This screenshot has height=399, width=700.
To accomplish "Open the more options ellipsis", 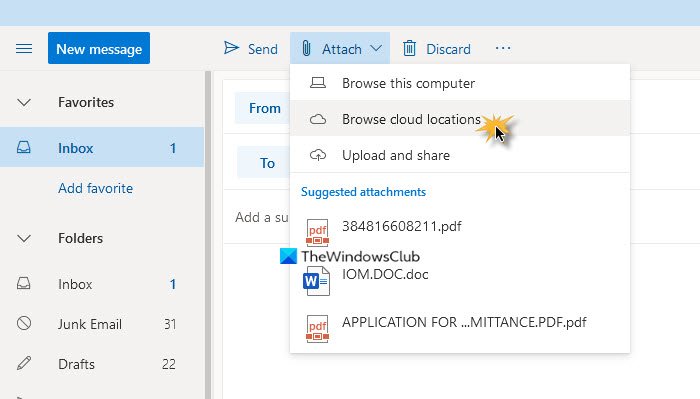I will (503, 48).
